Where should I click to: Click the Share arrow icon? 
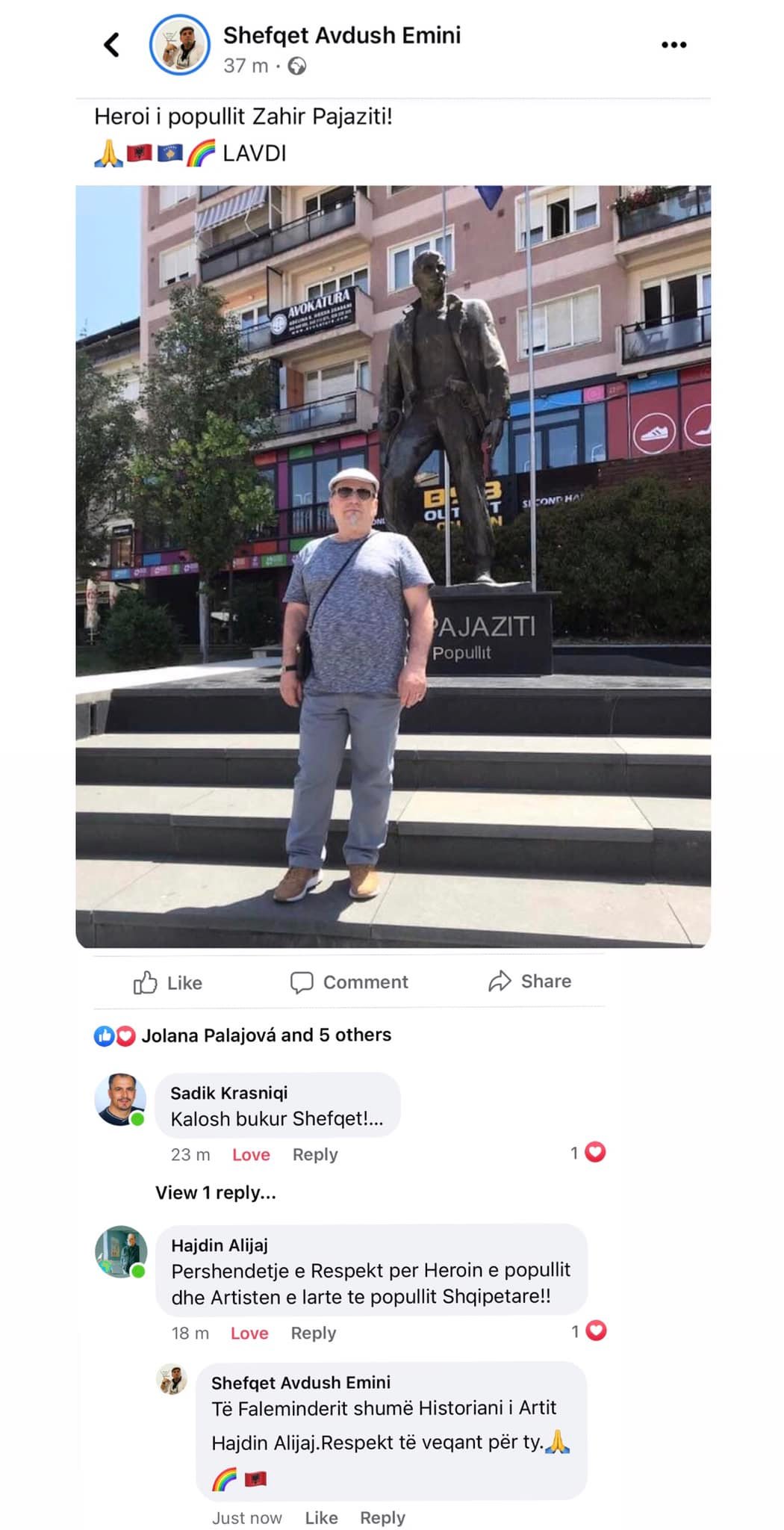coord(500,981)
